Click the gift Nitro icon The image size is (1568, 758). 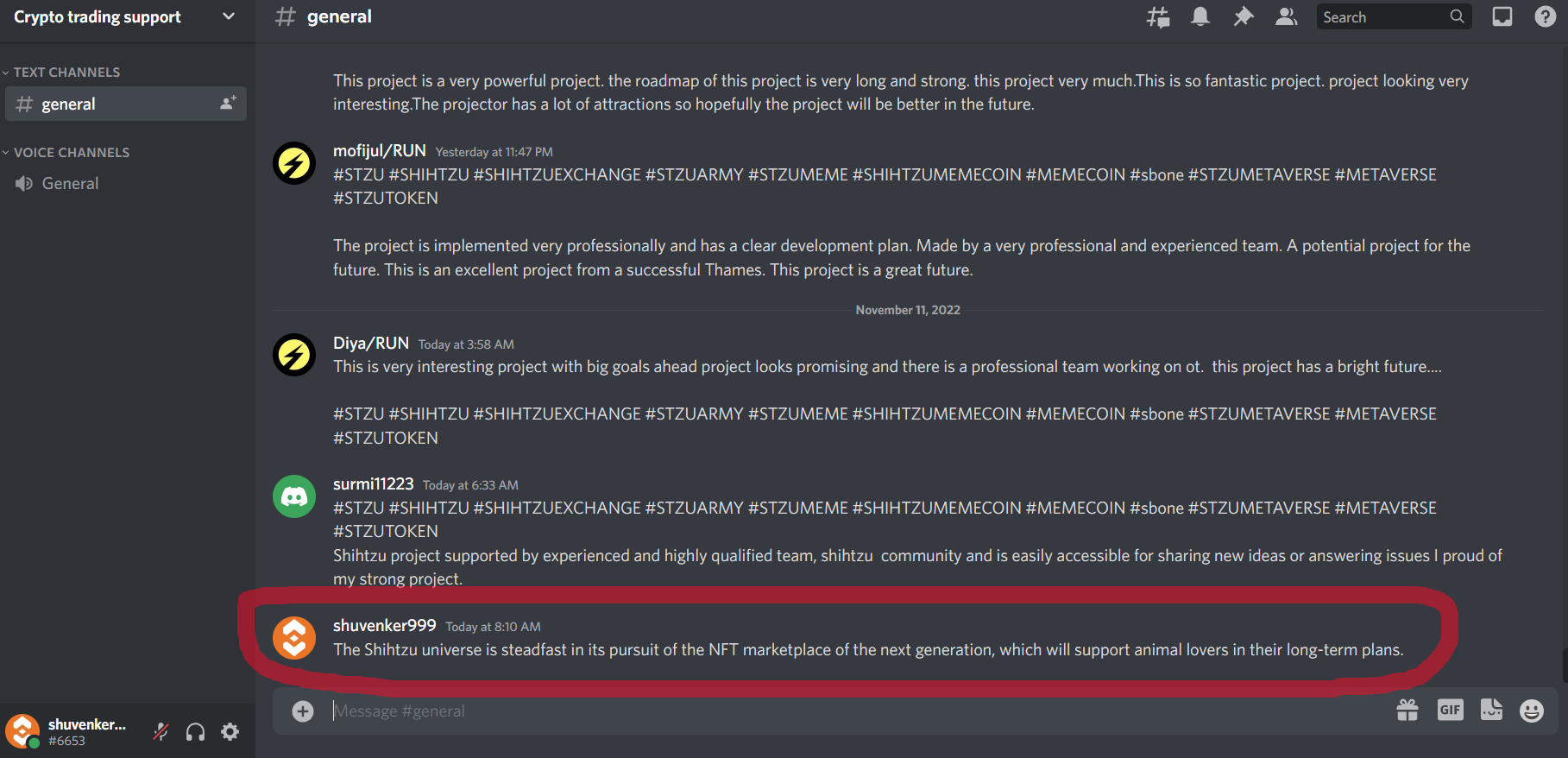point(1407,711)
